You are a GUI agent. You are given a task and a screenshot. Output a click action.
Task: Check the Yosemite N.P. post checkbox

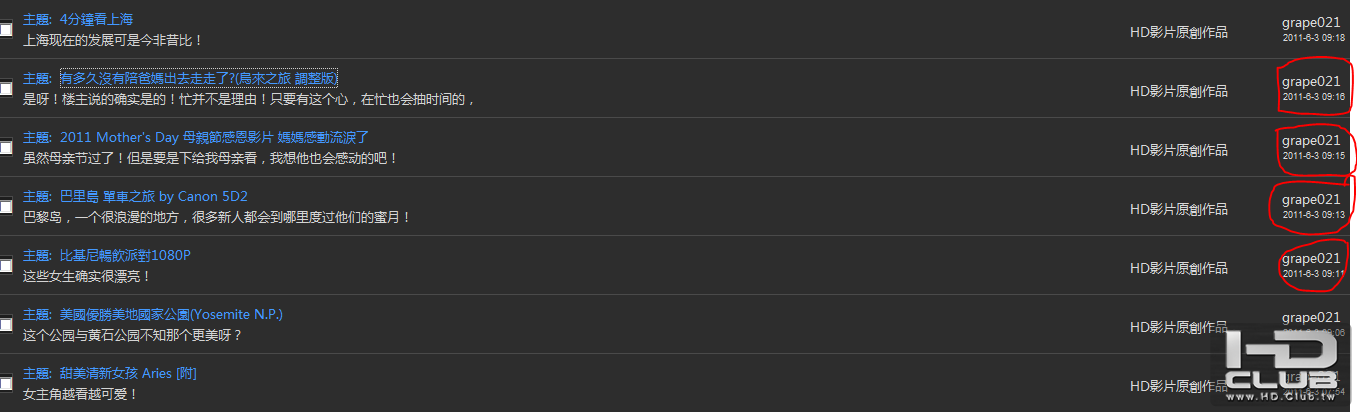[6, 325]
